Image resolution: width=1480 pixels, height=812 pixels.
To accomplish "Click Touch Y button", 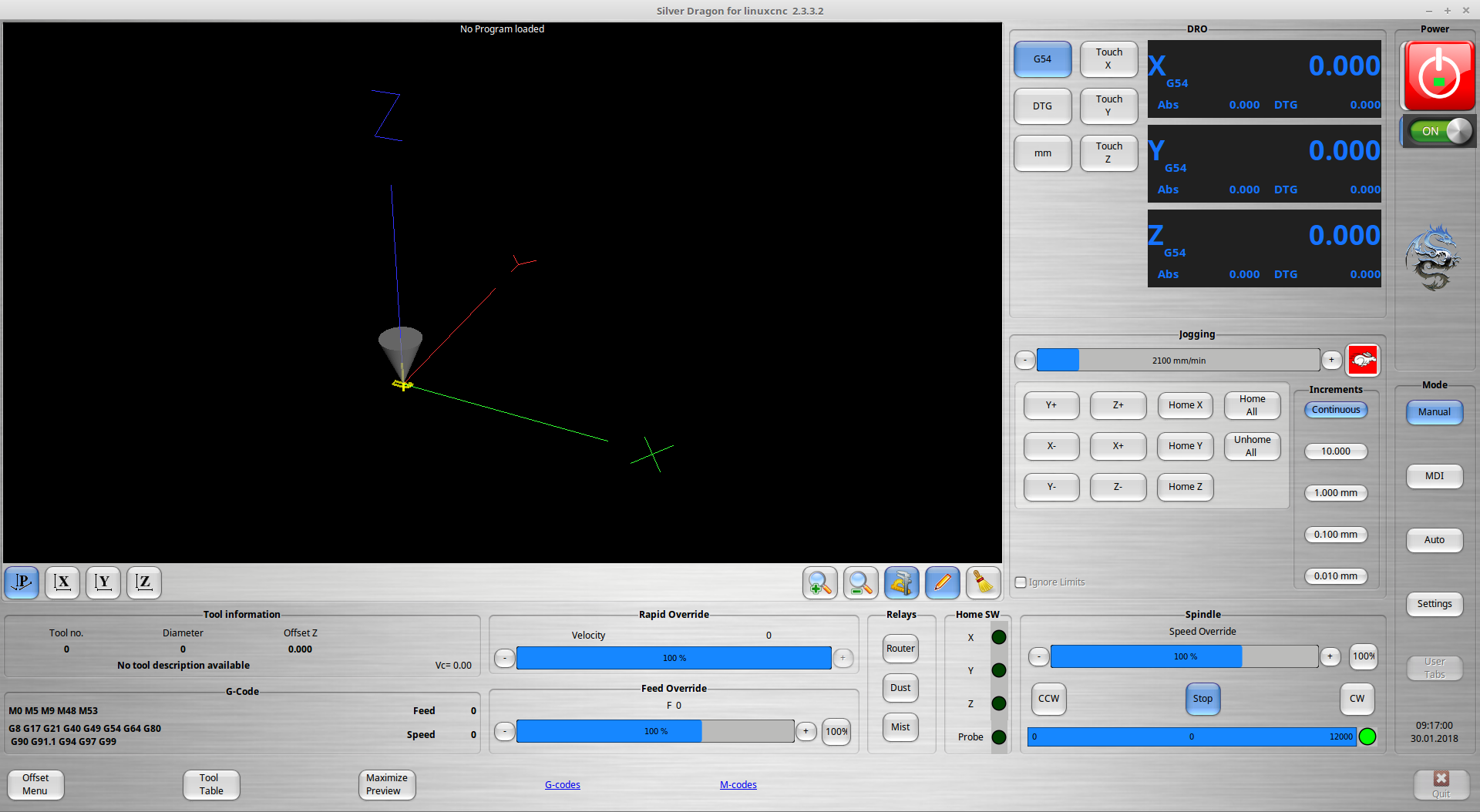I will [1108, 106].
